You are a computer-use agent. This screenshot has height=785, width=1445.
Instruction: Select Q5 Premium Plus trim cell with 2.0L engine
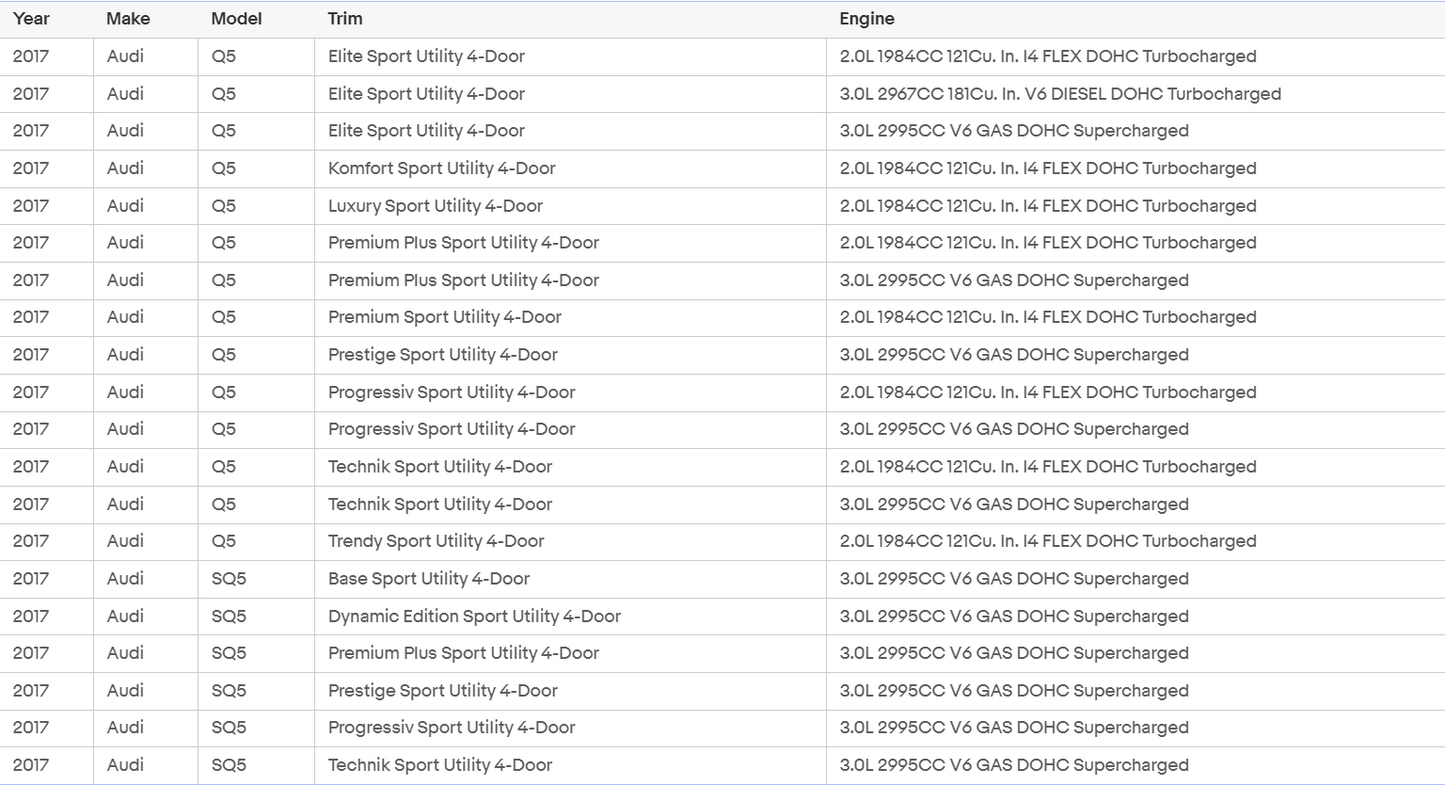click(571, 243)
